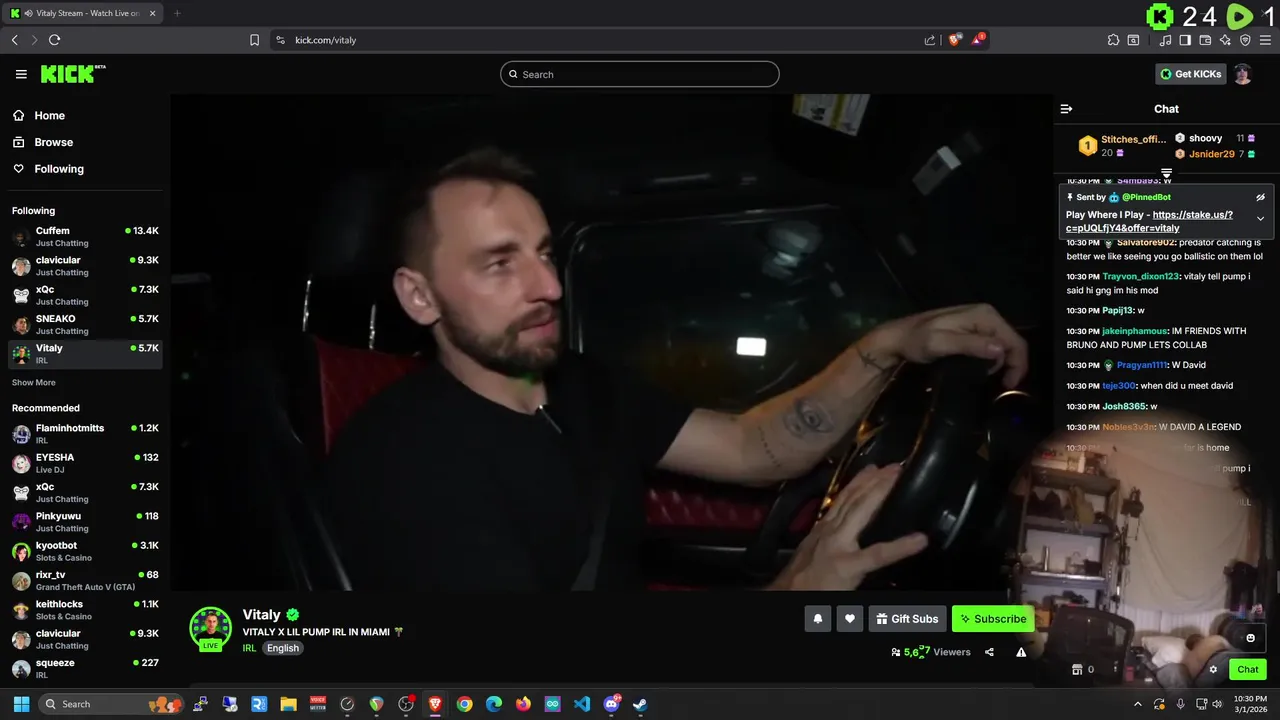Subscribe to Vitaly's channel
The height and width of the screenshot is (720, 1280).
pos(993,619)
